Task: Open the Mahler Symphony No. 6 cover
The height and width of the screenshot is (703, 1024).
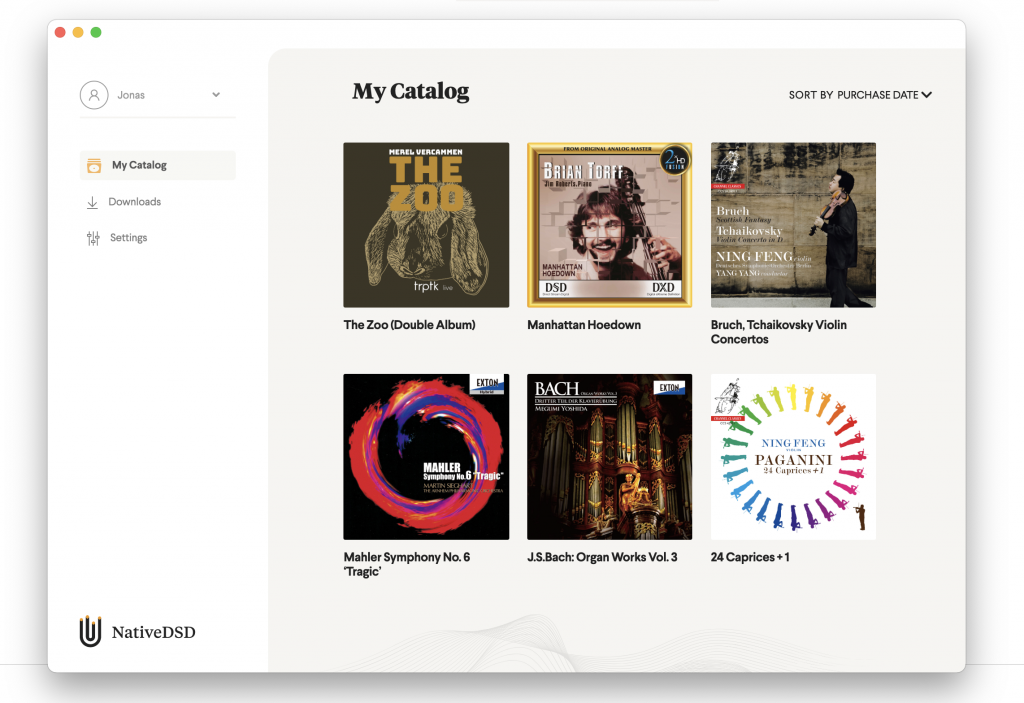Action: pyautogui.click(x=426, y=457)
